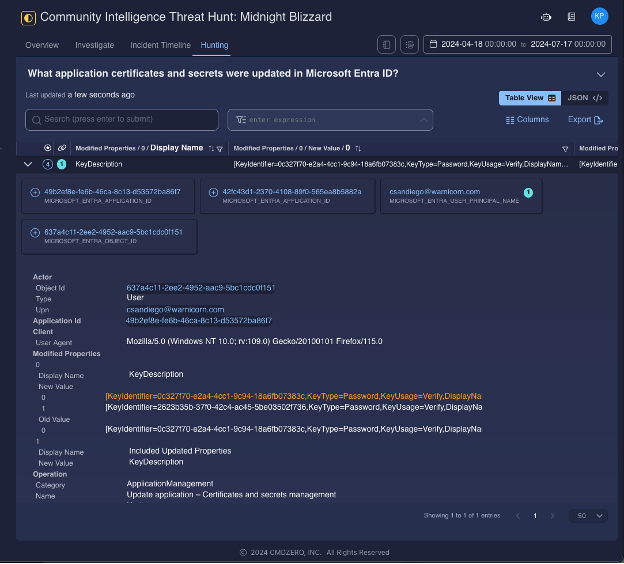The width and height of the screenshot is (624, 564).
Task: Click the ApplicationManagement category value
Action: 170,484
